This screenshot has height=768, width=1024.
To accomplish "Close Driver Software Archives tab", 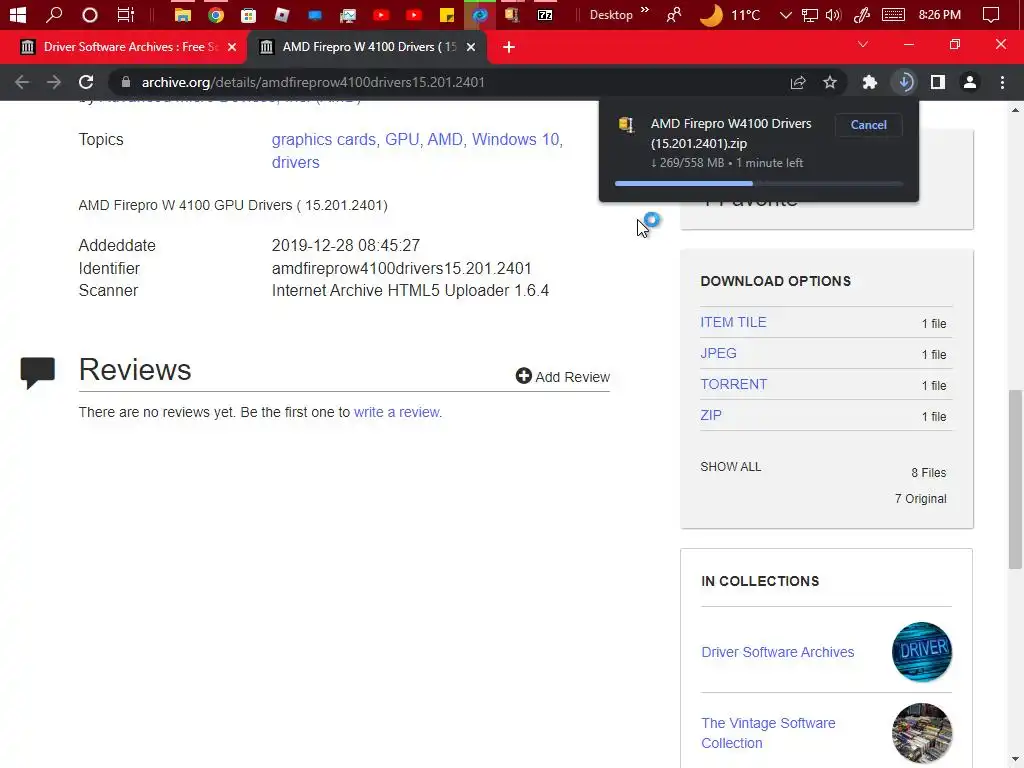I will [232, 47].
